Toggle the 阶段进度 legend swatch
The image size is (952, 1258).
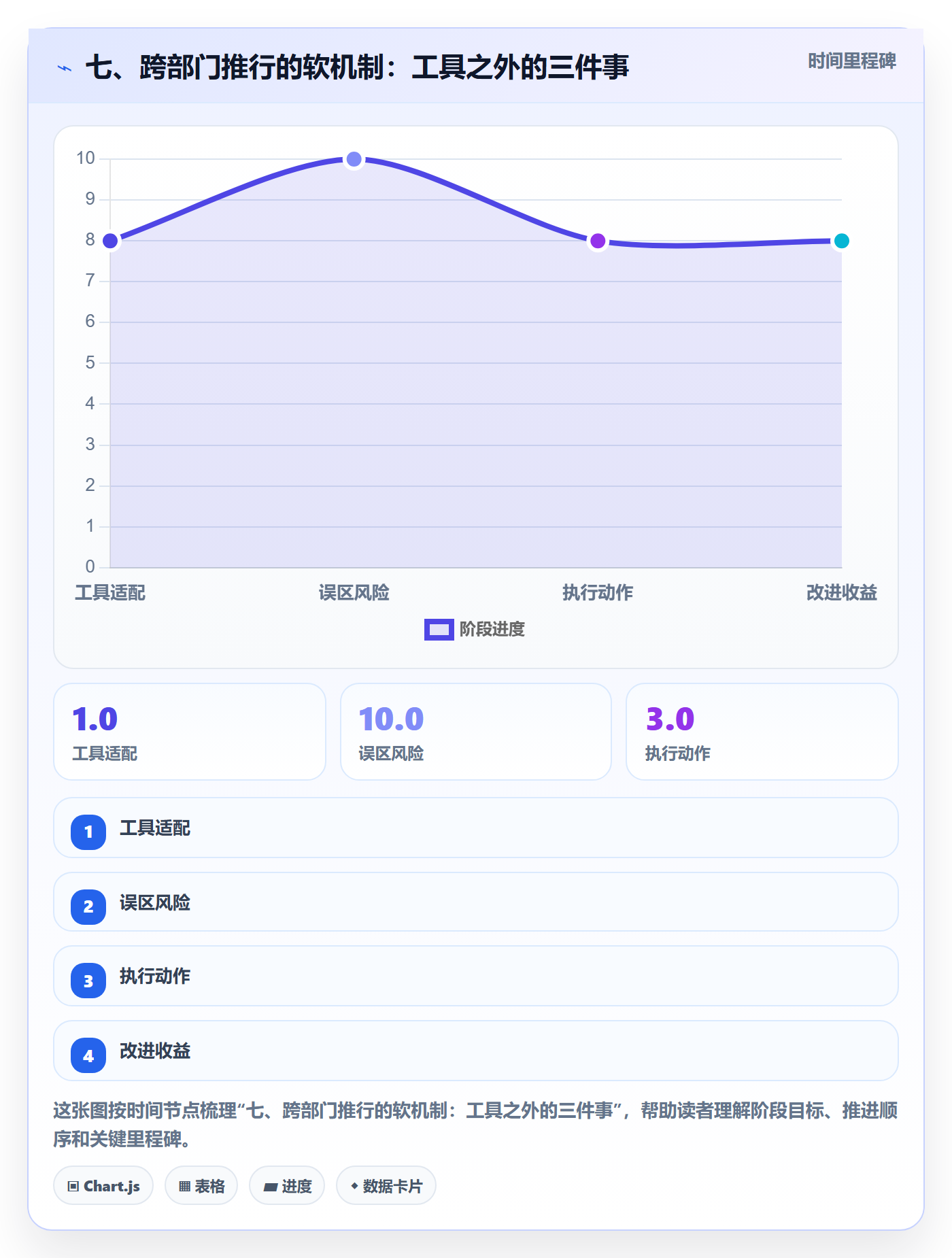click(439, 630)
